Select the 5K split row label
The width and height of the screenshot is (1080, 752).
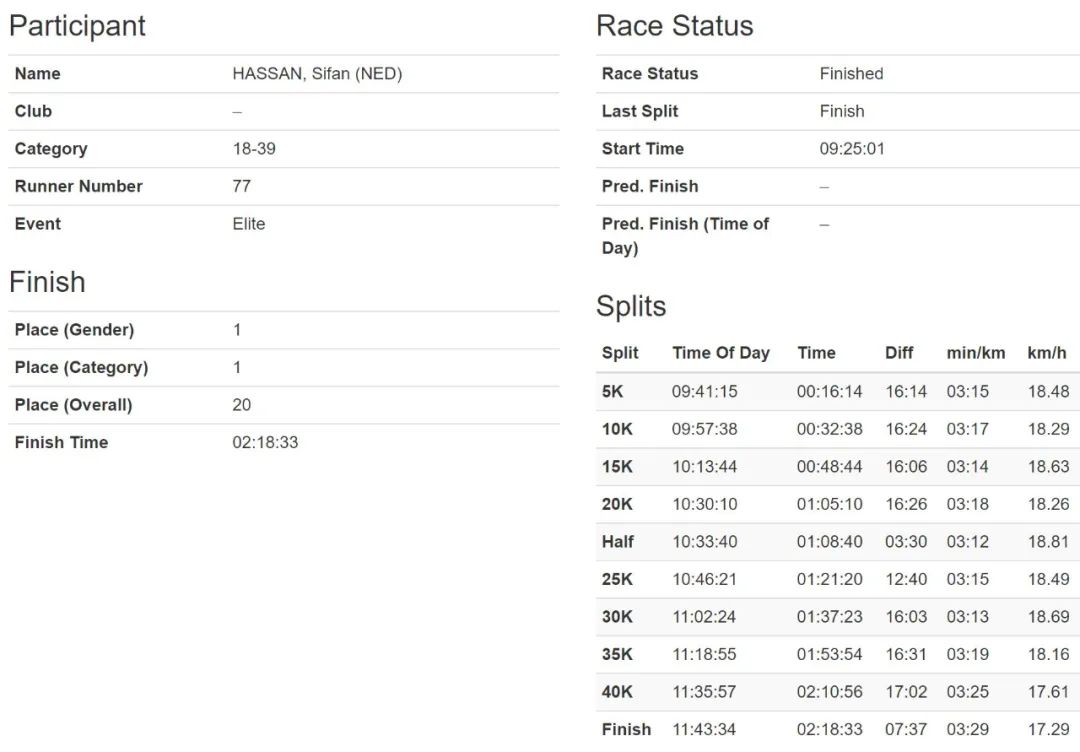coord(612,391)
